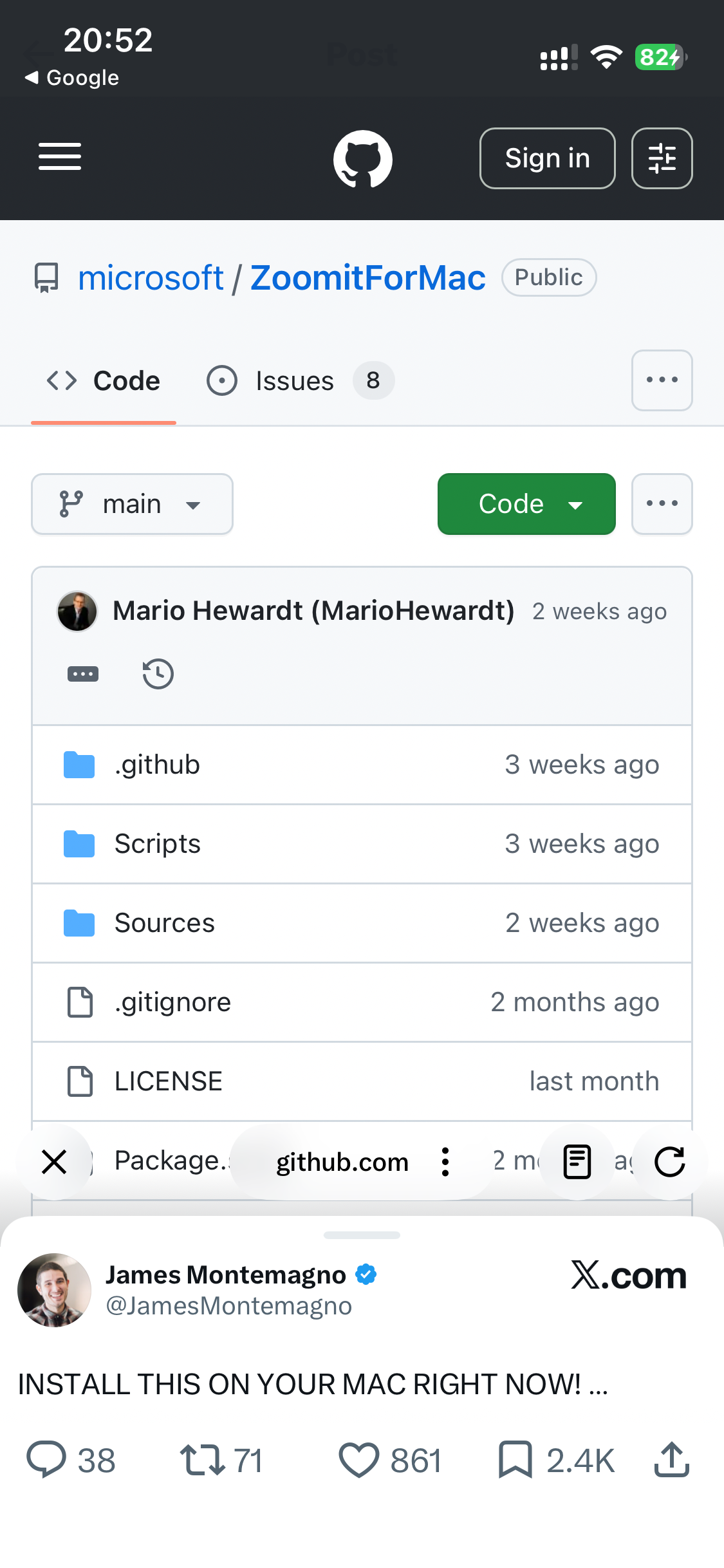
Task: Tap Mario Hewardt's avatar
Action: click(77, 611)
